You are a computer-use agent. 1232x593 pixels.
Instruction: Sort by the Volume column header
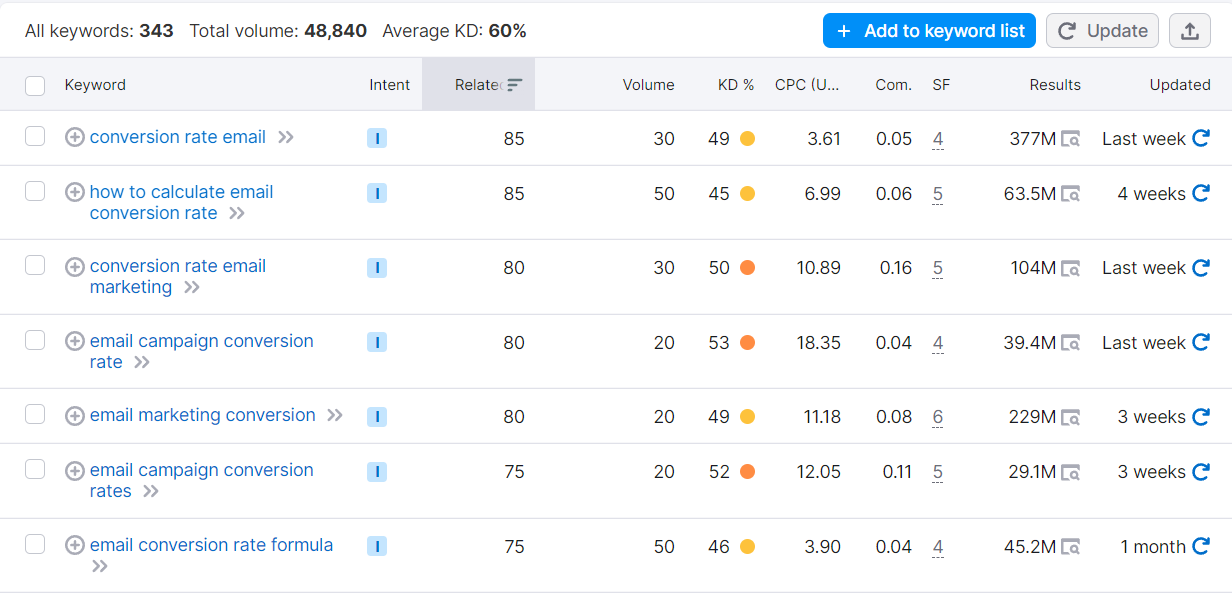pos(648,85)
